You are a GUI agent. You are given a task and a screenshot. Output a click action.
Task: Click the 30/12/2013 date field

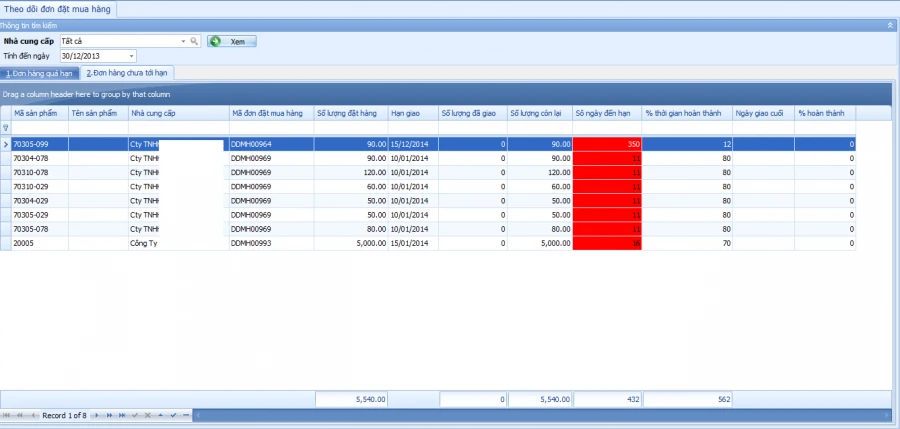[x=94, y=56]
